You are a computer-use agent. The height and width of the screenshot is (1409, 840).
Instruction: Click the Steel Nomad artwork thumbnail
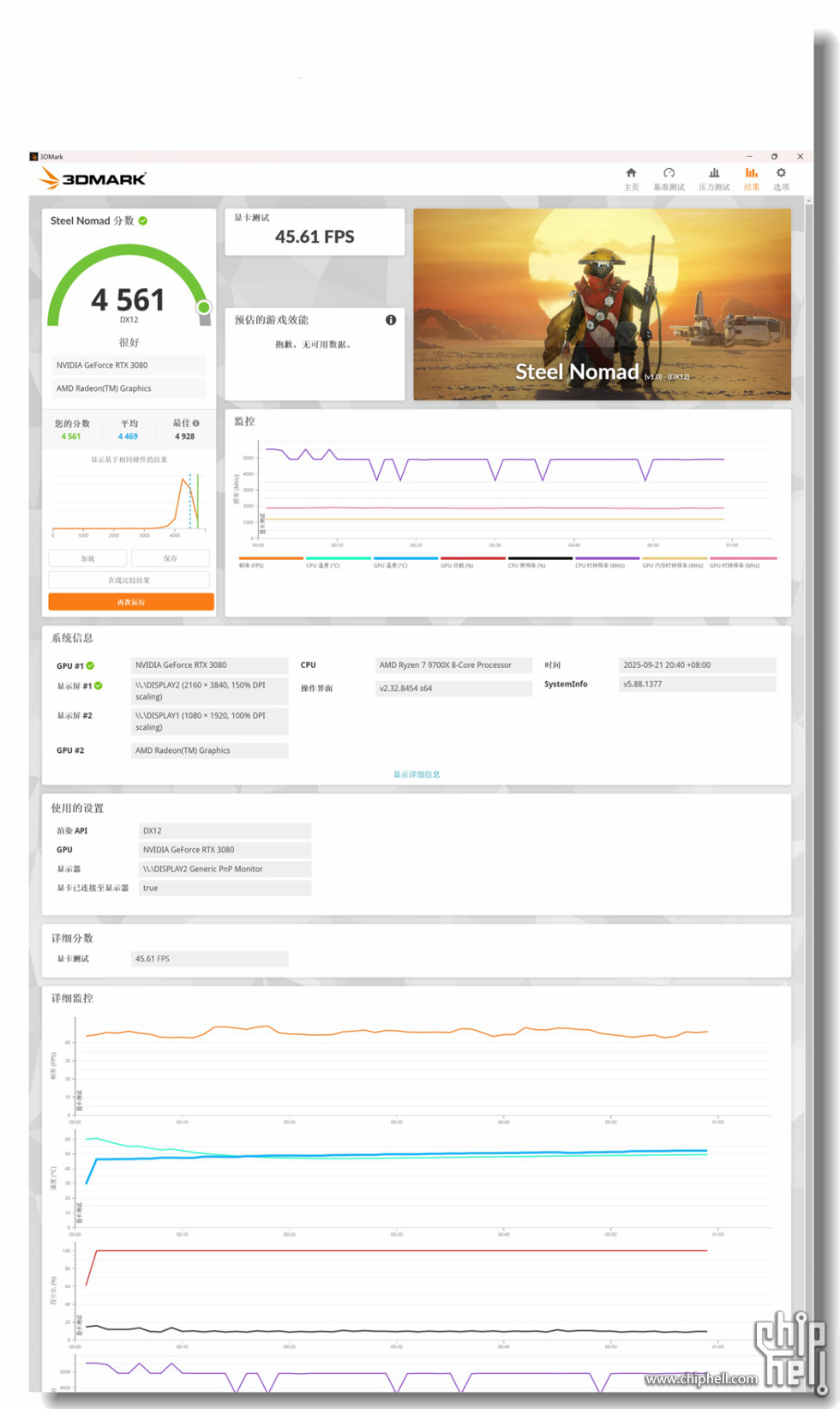(602, 304)
